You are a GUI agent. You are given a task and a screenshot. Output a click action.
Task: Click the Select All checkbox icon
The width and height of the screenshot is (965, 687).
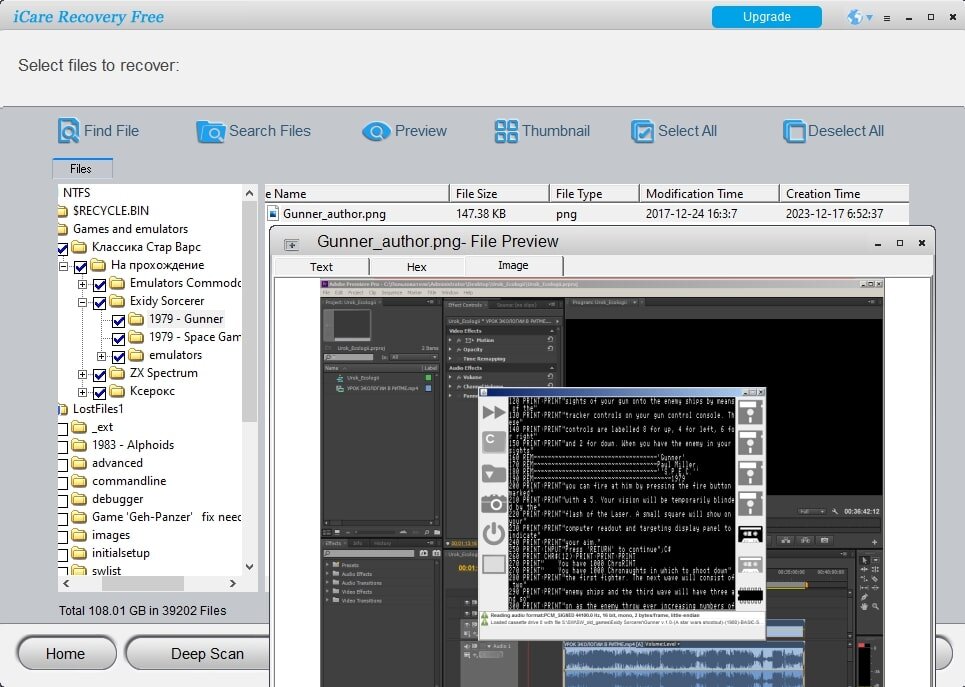coord(643,131)
